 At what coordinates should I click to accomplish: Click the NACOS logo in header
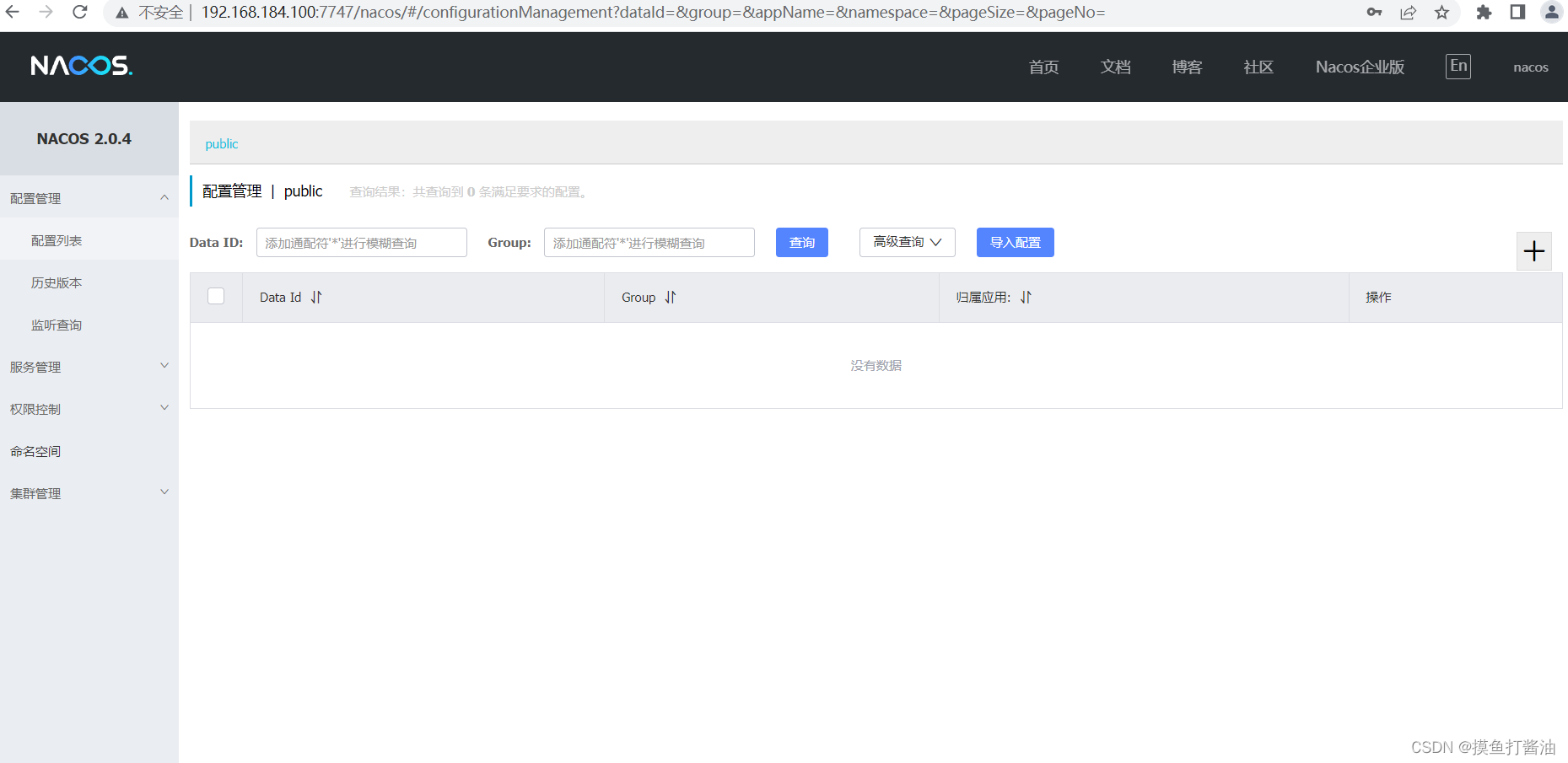(x=82, y=66)
